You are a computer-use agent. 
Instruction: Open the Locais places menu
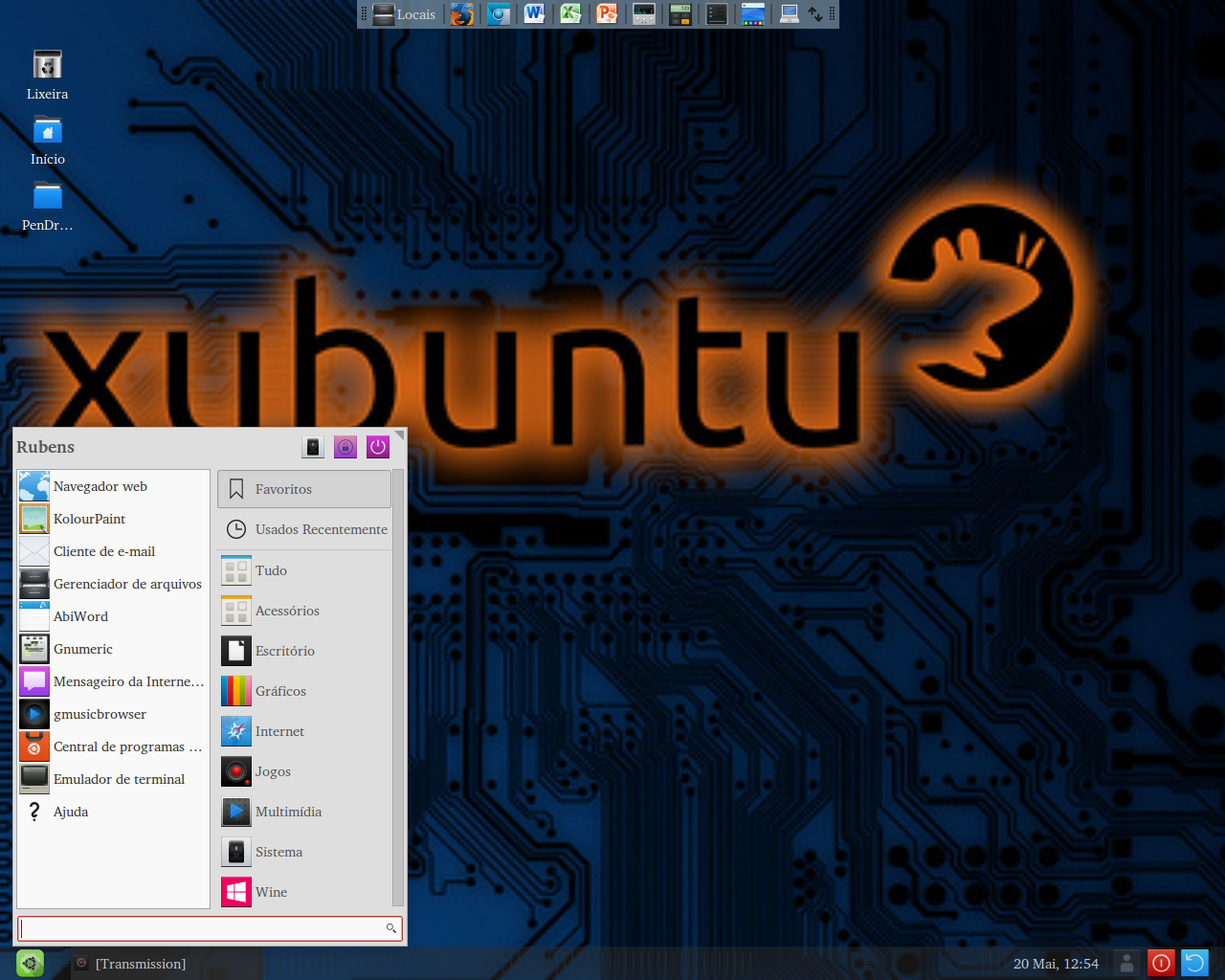coord(404,14)
